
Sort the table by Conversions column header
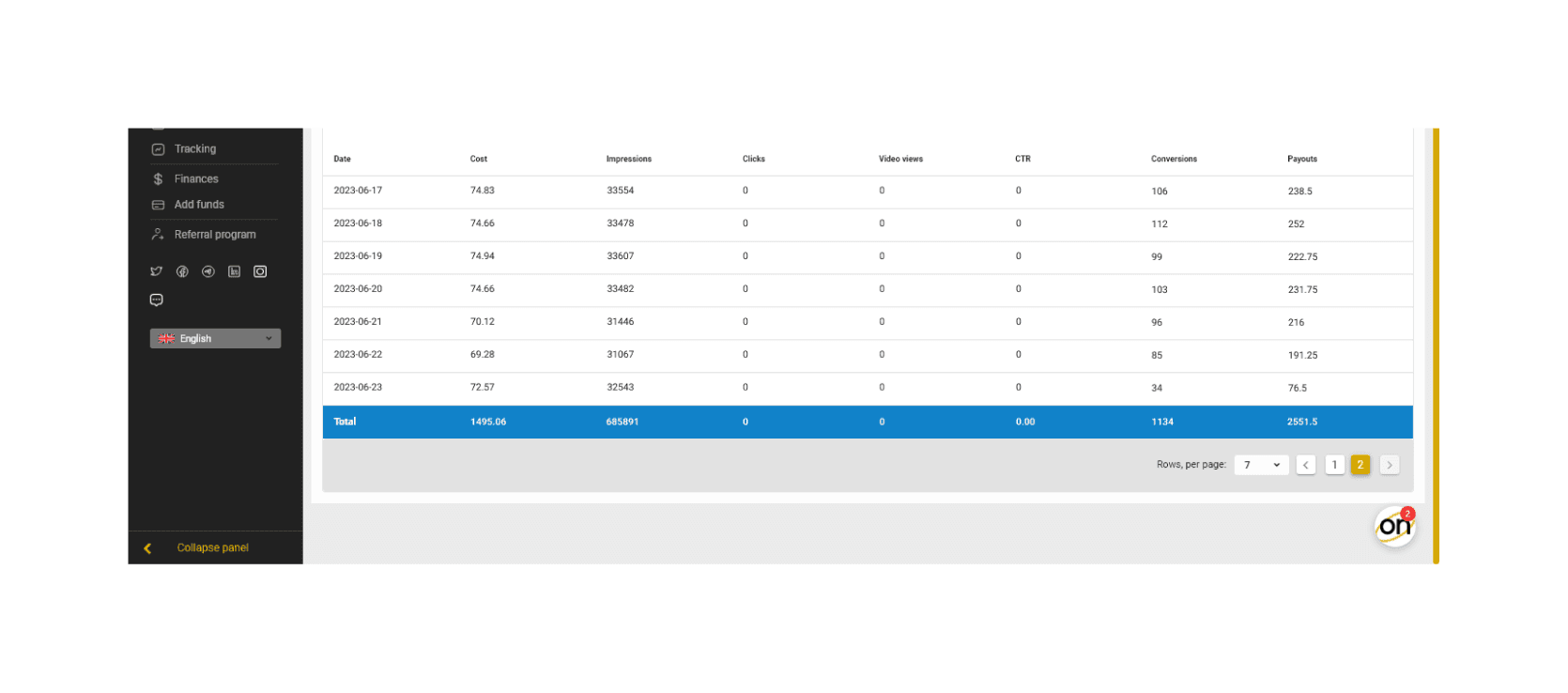pos(1174,160)
